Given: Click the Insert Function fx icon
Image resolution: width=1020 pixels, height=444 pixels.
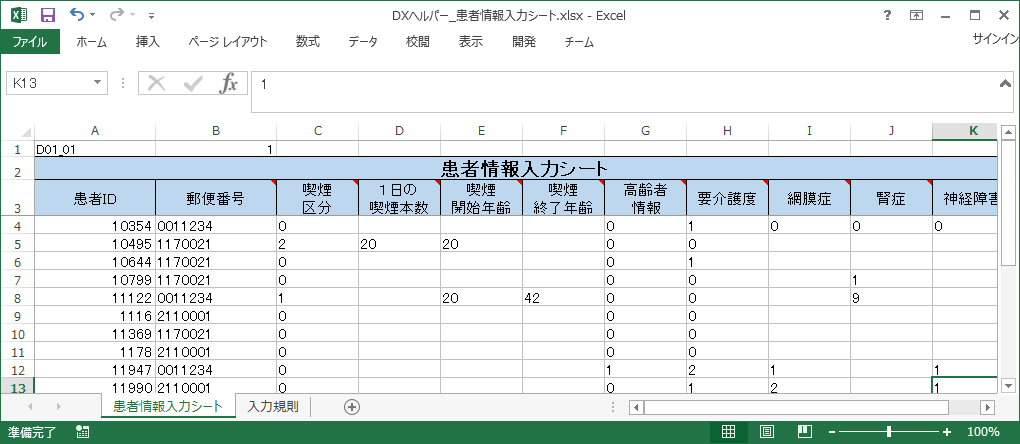Looking at the screenshot, I should point(229,84).
